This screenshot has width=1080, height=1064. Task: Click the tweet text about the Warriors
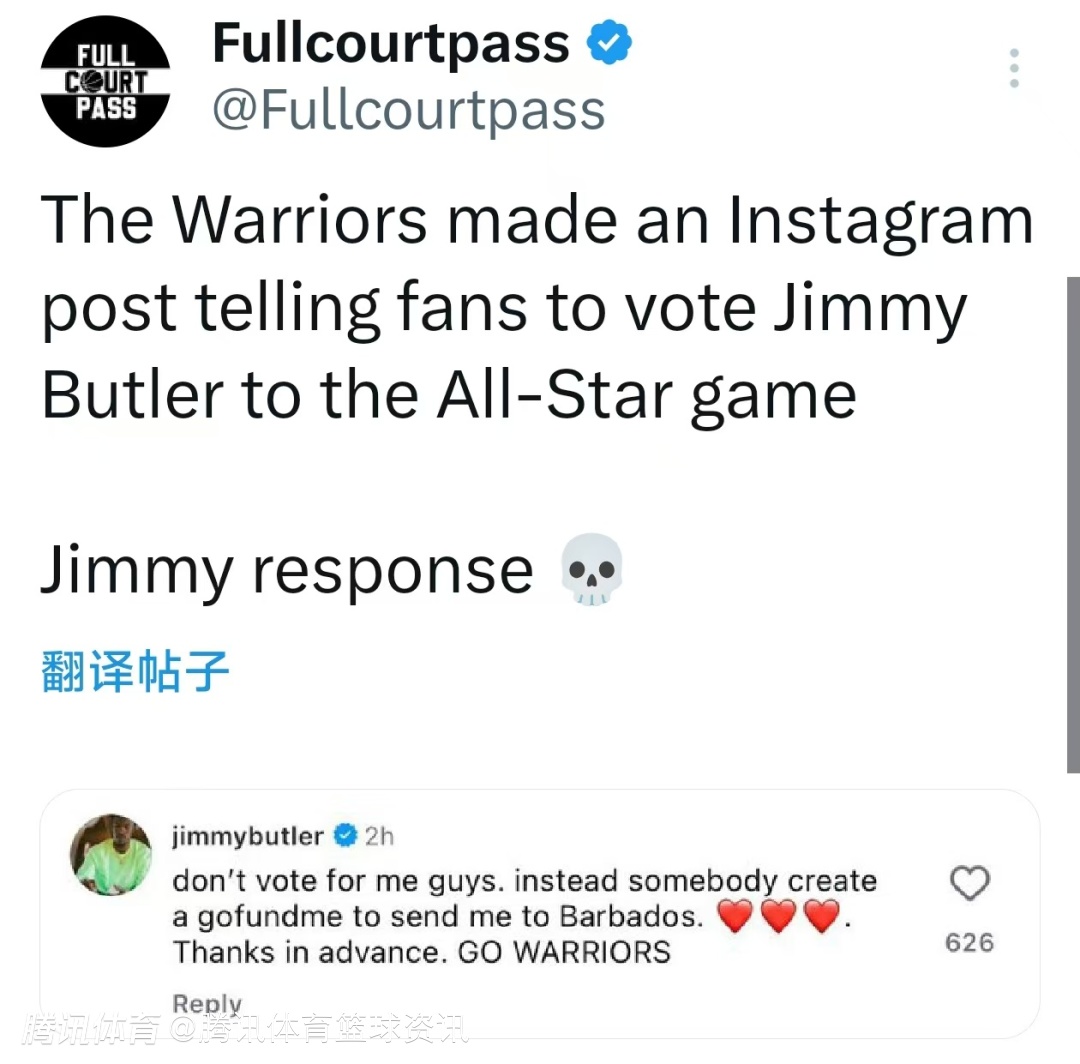[x=537, y=307]
